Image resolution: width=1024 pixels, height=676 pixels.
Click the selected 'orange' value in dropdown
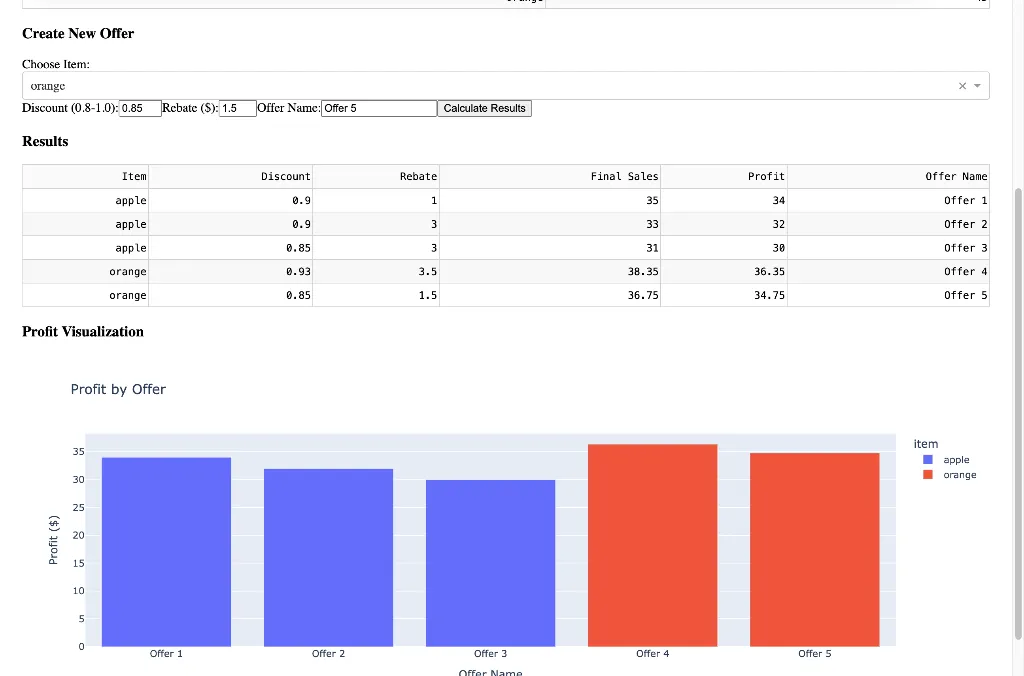click(x=48, y=86)
